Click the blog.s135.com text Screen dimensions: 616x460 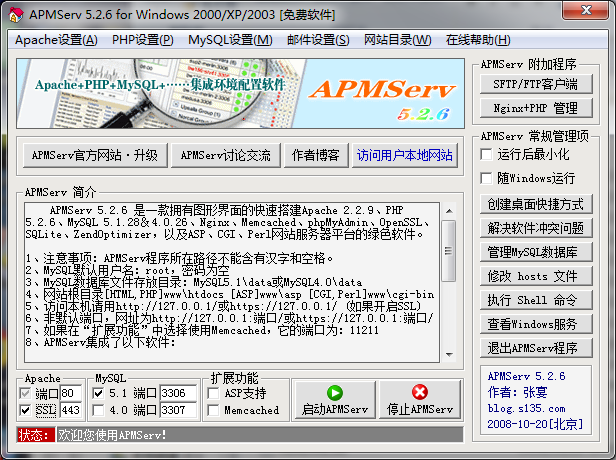click(x=526, y=409)
